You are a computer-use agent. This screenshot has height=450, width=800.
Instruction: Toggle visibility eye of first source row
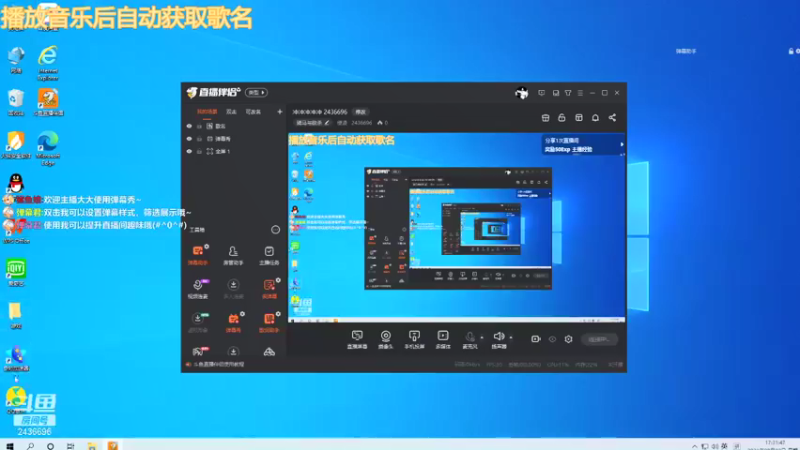pyautogui.click(x=189, y=126)
